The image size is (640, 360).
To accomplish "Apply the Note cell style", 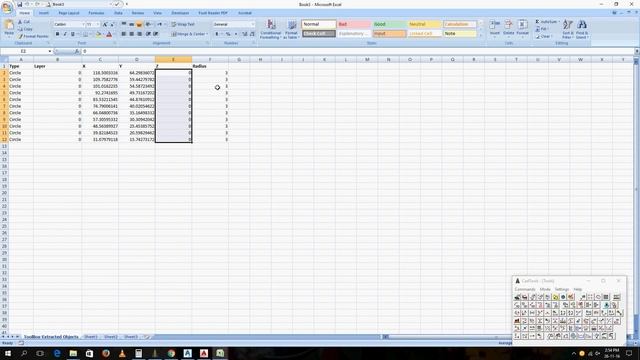I will (460, 33).
